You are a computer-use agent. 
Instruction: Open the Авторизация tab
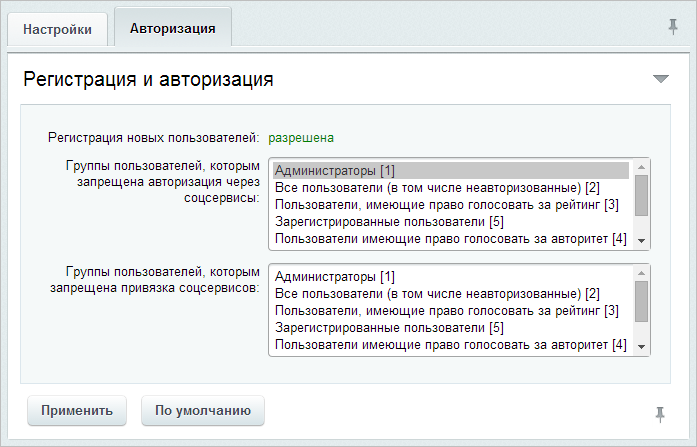coord(172,28)
